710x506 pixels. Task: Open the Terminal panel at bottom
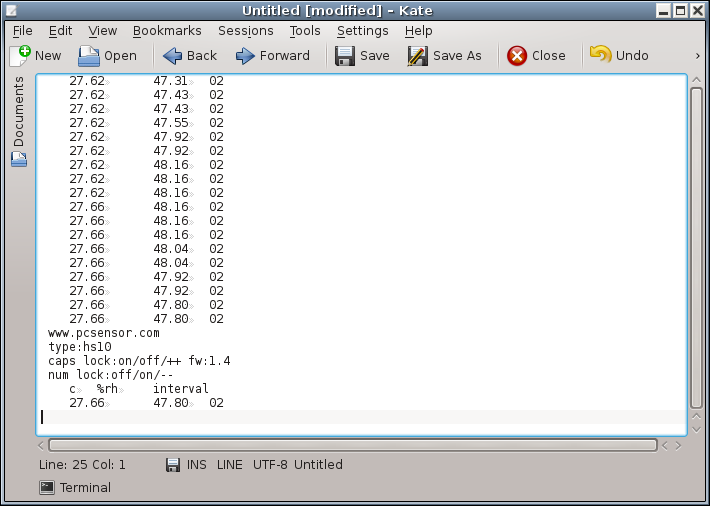[x=75, y=487]
